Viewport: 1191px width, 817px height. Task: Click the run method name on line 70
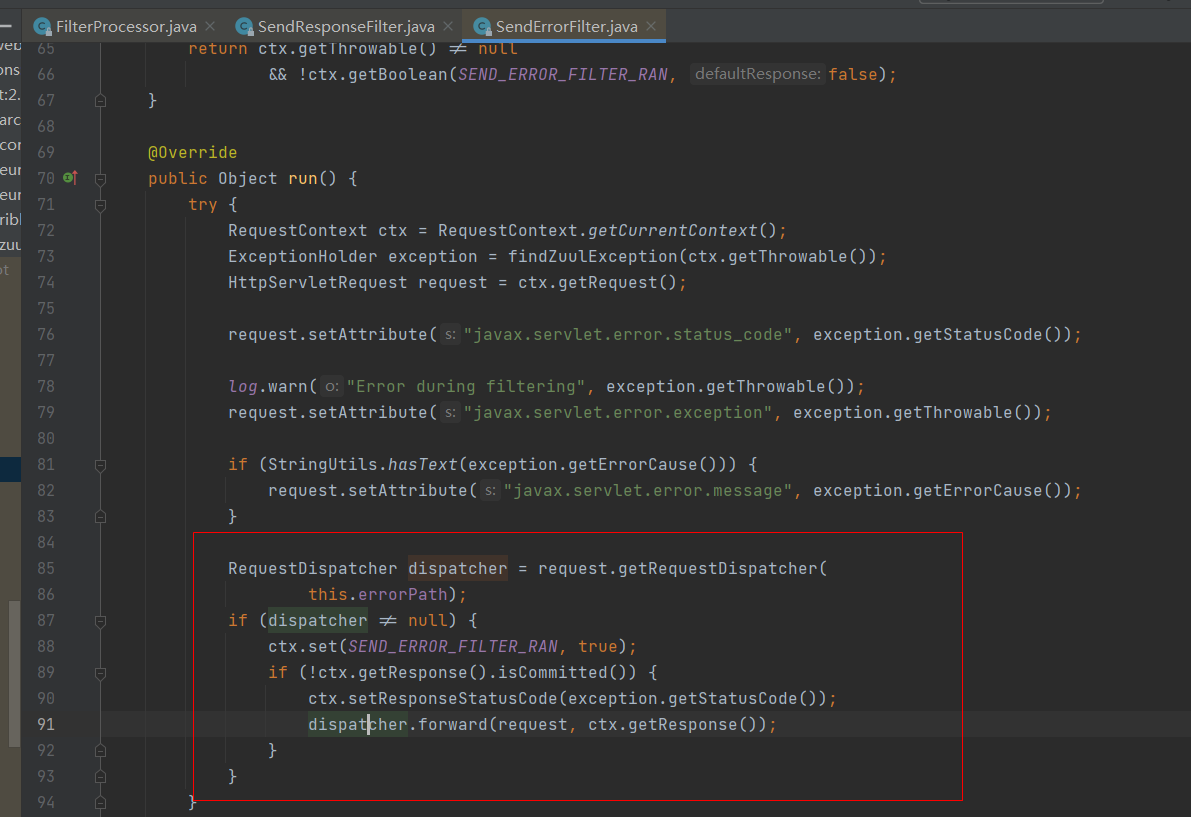click(302, 178)
